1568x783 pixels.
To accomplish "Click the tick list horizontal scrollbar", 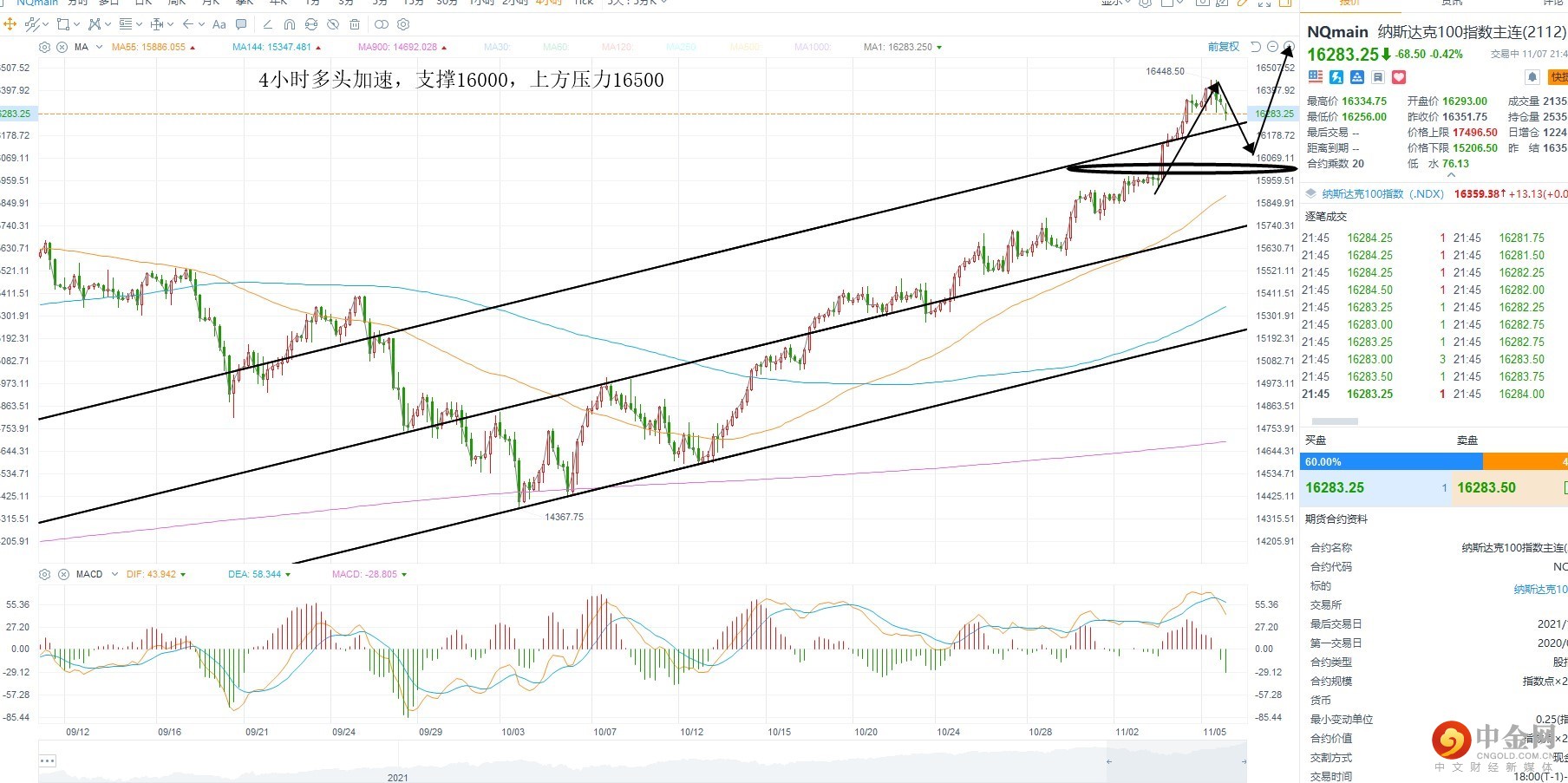I will [1336, 421].
